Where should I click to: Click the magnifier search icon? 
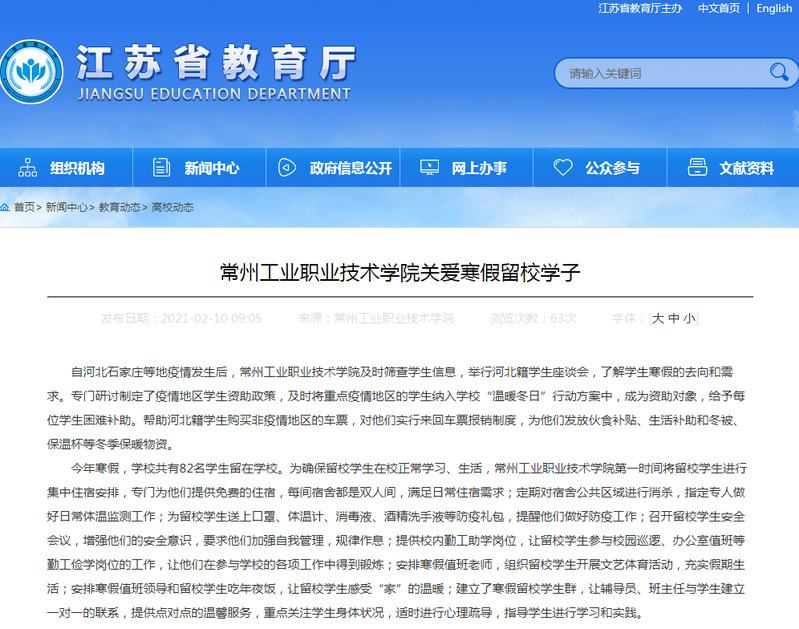(778, 72)
